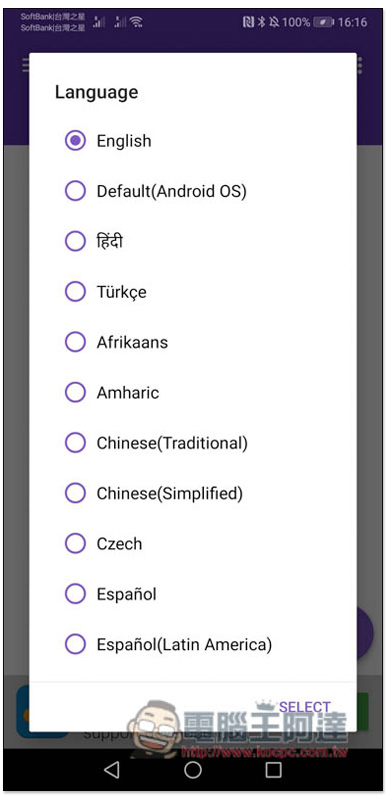
Task: Select the Czech radio button
Action: (75, 544)
